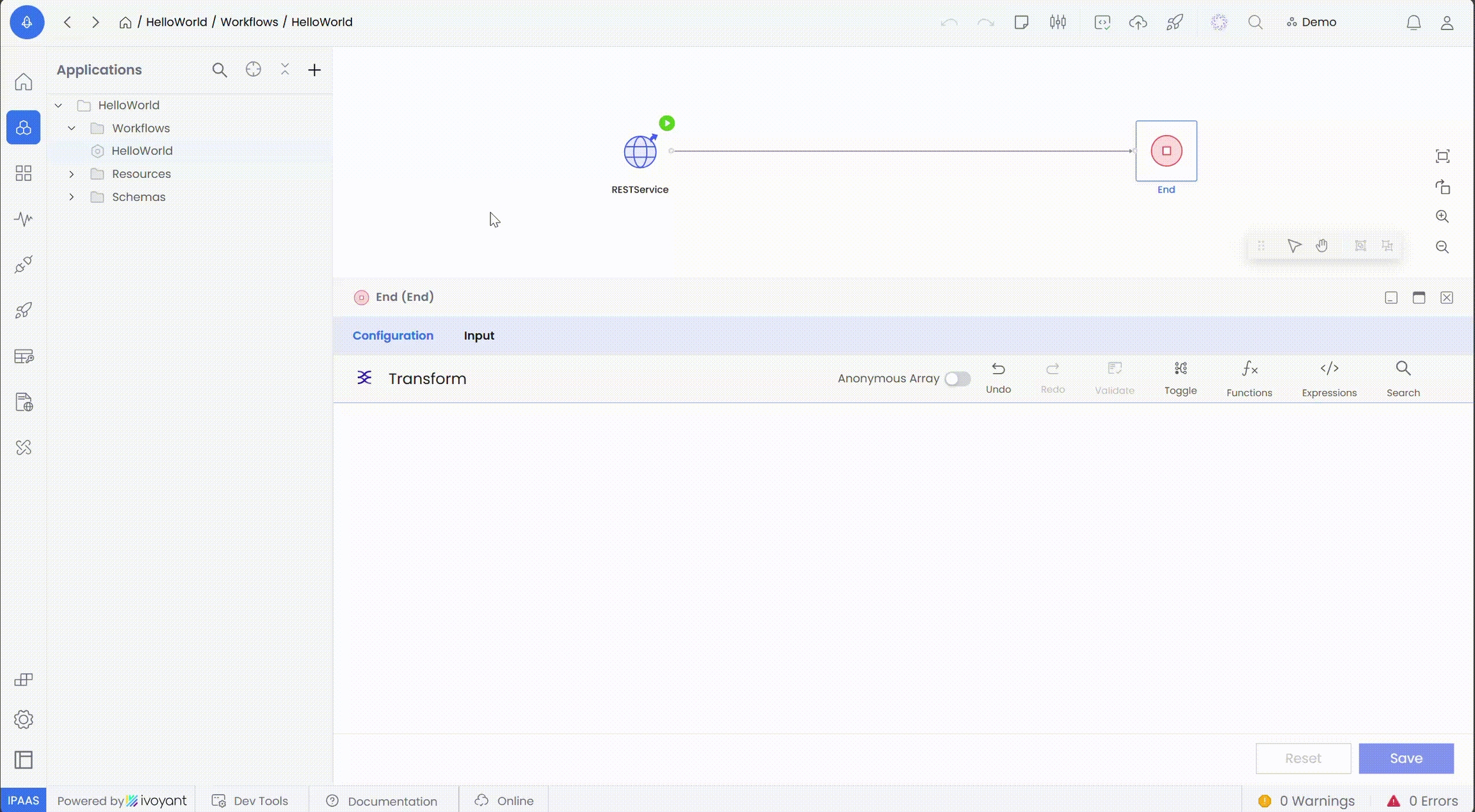This screenshot has width=1475, height=812.
Task: Click the fit-to-screen canvas icon
Action: pos(1442,156)
